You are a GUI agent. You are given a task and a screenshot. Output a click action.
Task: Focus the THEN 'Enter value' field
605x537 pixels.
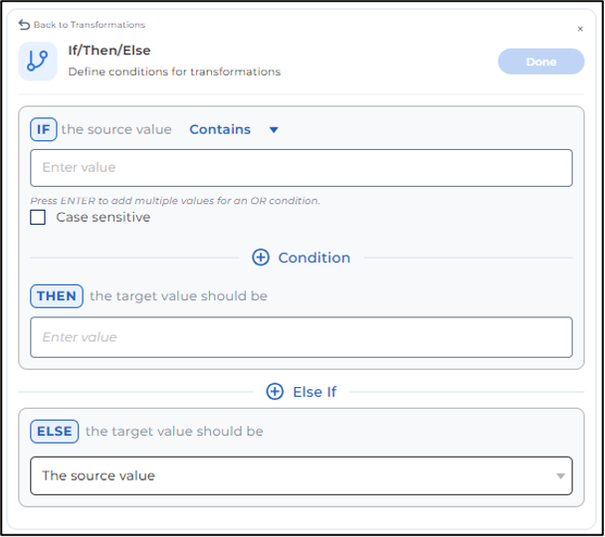(x=301, y=337)
